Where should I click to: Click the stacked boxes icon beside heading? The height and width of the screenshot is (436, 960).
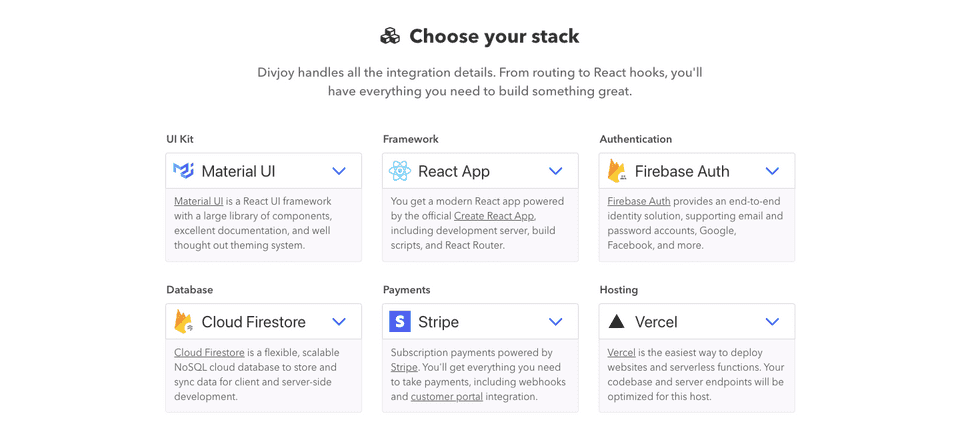(390, 36)
